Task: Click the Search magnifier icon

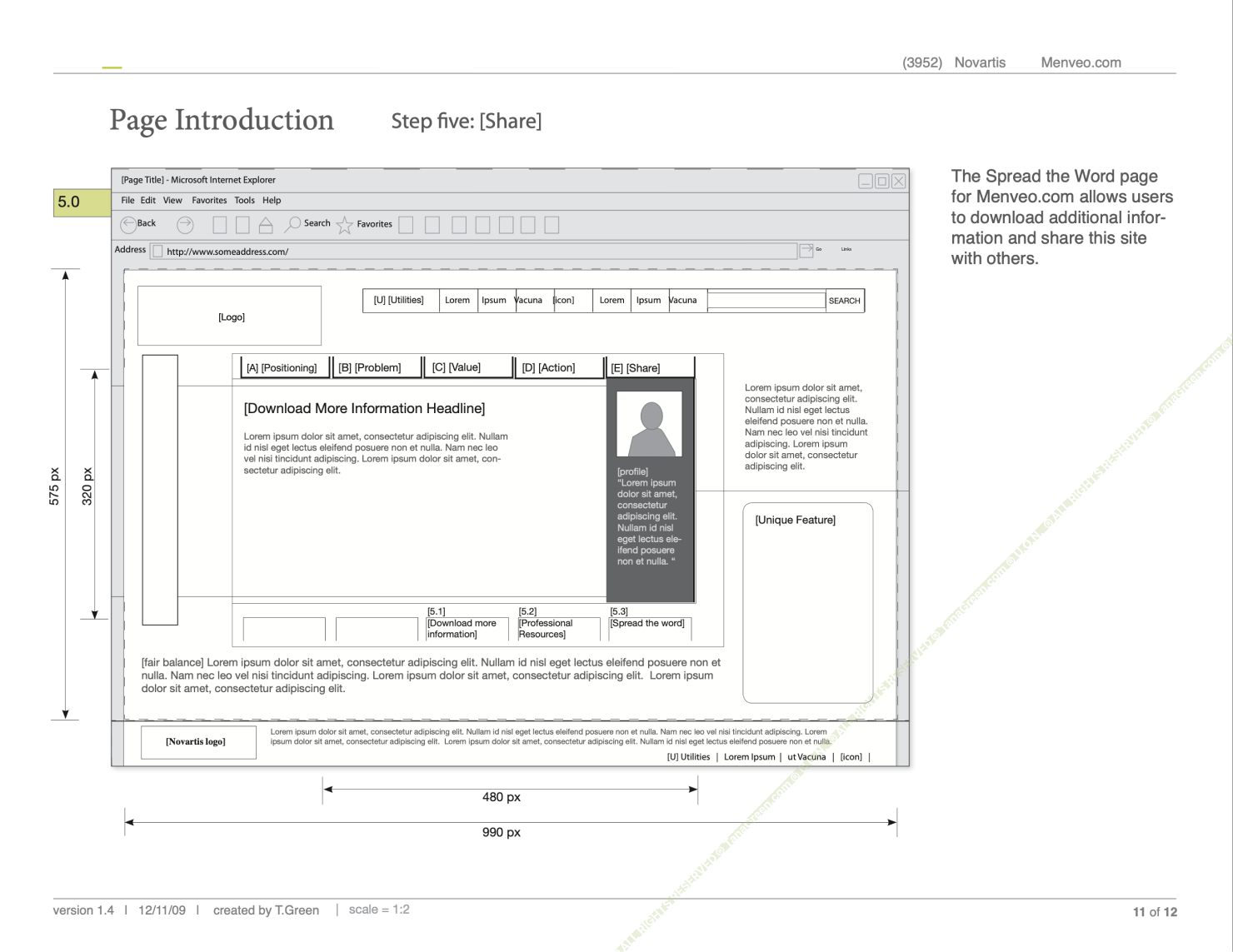Action: pyautogui.click(x=292, y=224)
